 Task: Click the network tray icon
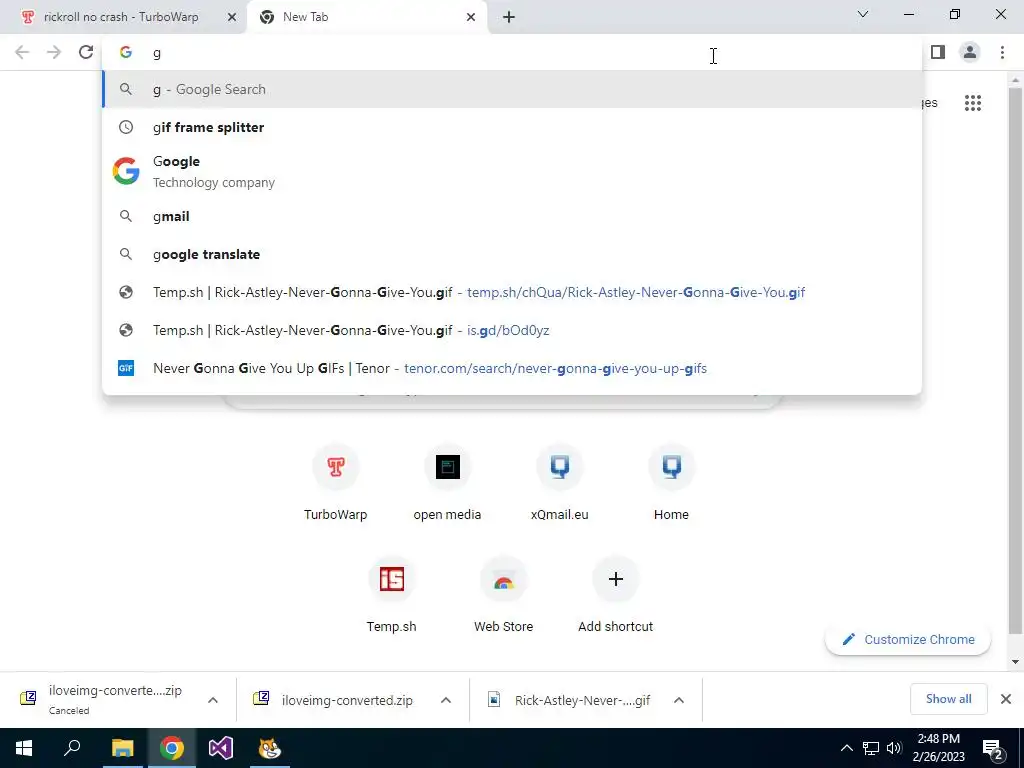871,748
